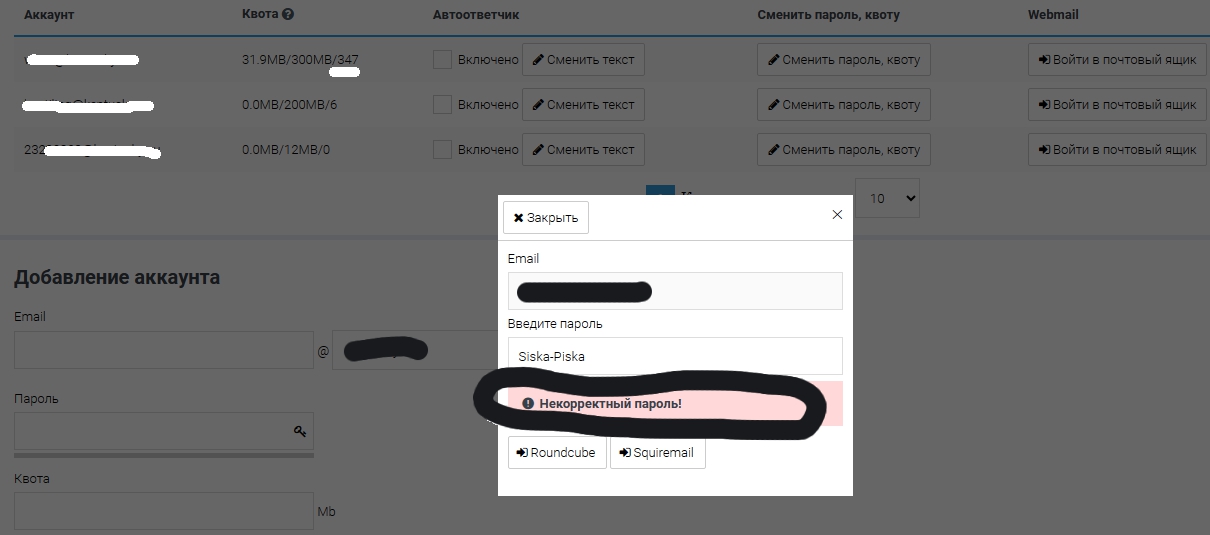Viewport: 1210px width, 535px height.
Task: Check Включено checkbox for third account
Action: click(442, 150)
